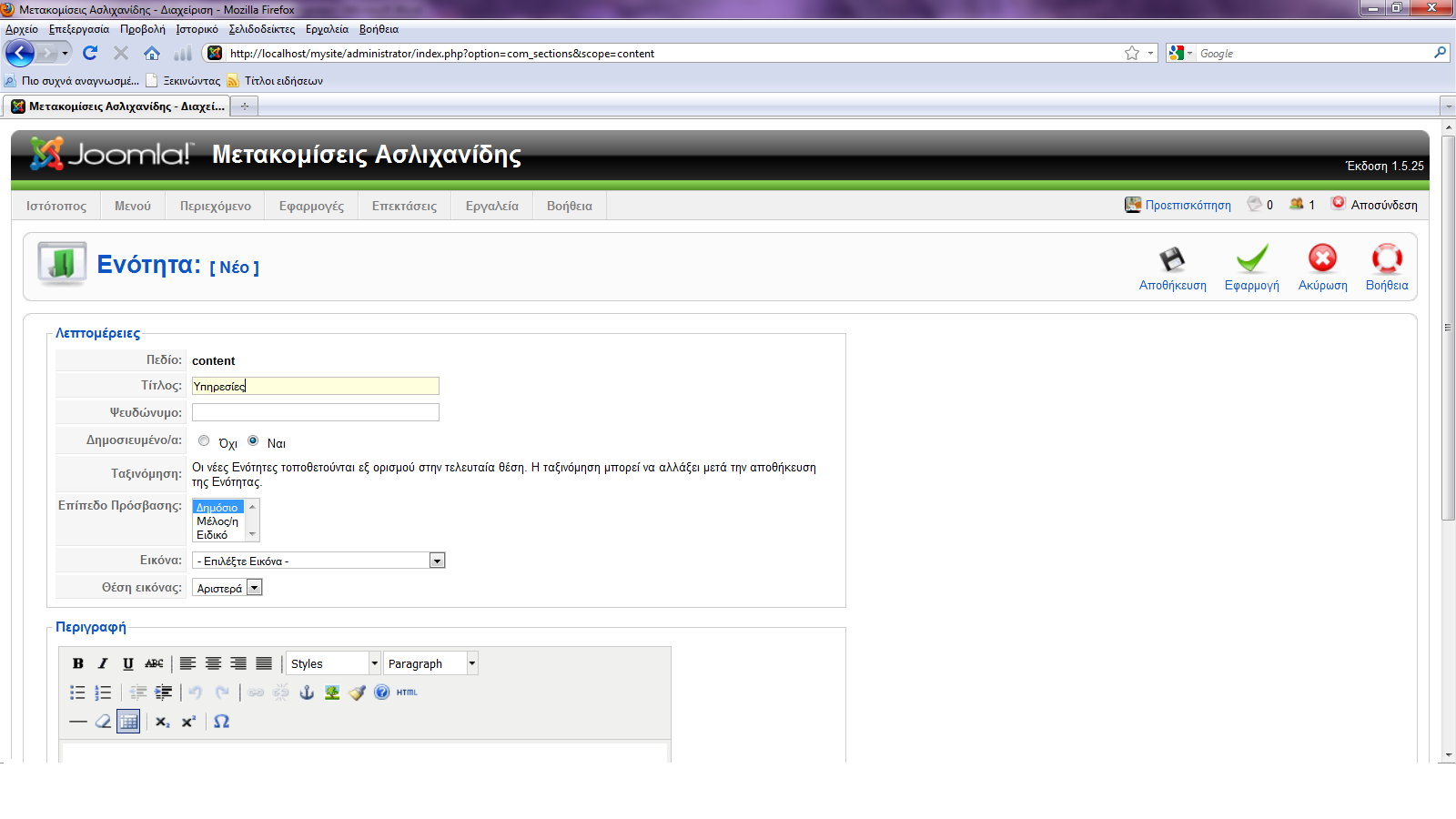Open the Google search engine dropdown
Viewport: 1456px width, 819px height.
1181,54
